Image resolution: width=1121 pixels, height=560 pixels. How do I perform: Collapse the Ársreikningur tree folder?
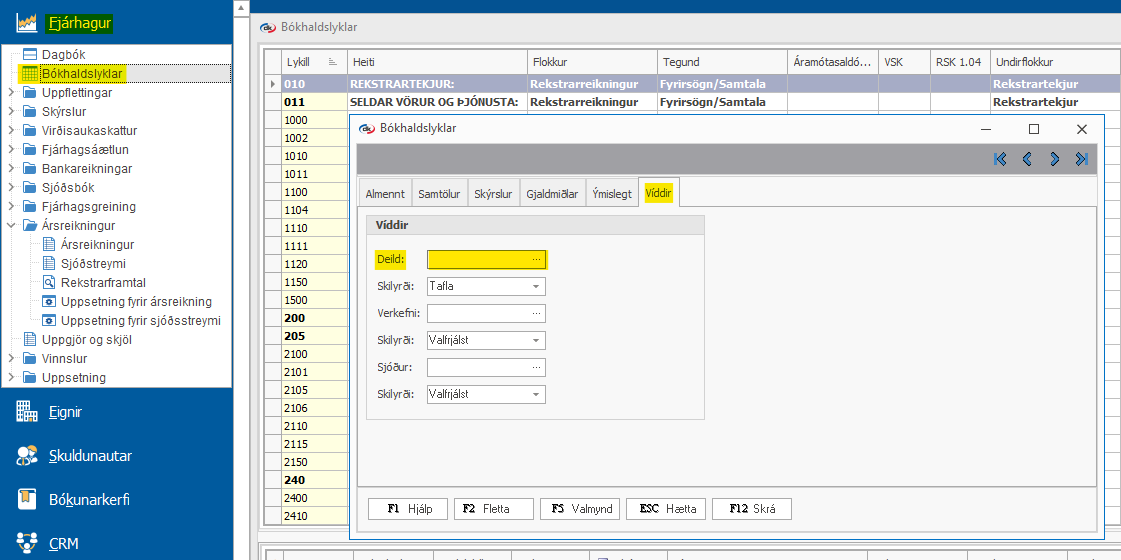click(x=10, y=226)
